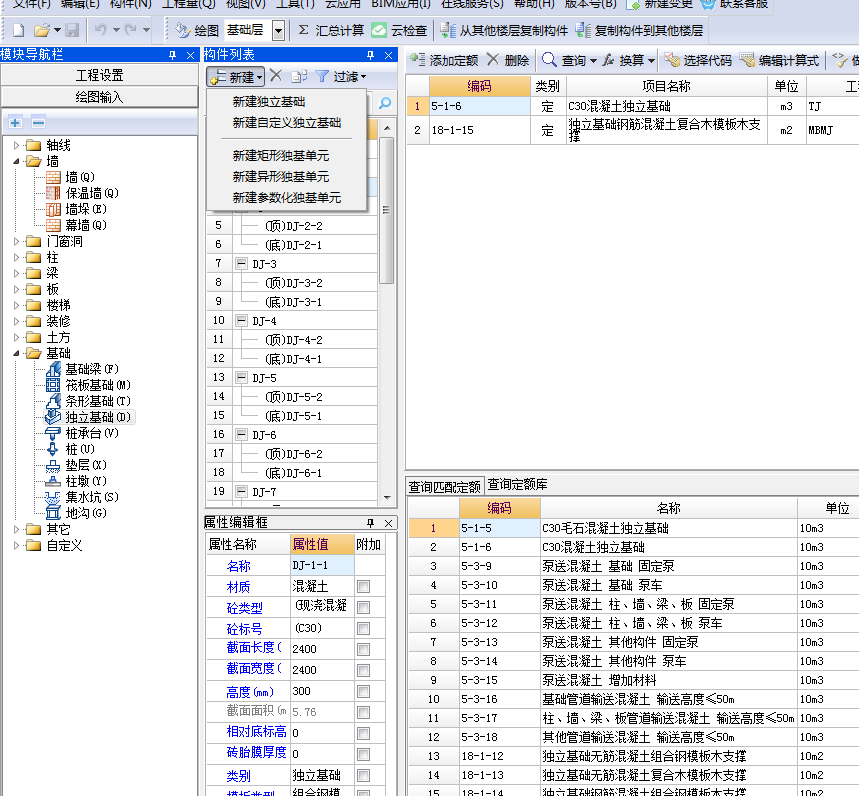The width and height of the screenshot is (859, 796).
Task: Click component list vertical scrollbar thumb
Action: click(387, 210)
